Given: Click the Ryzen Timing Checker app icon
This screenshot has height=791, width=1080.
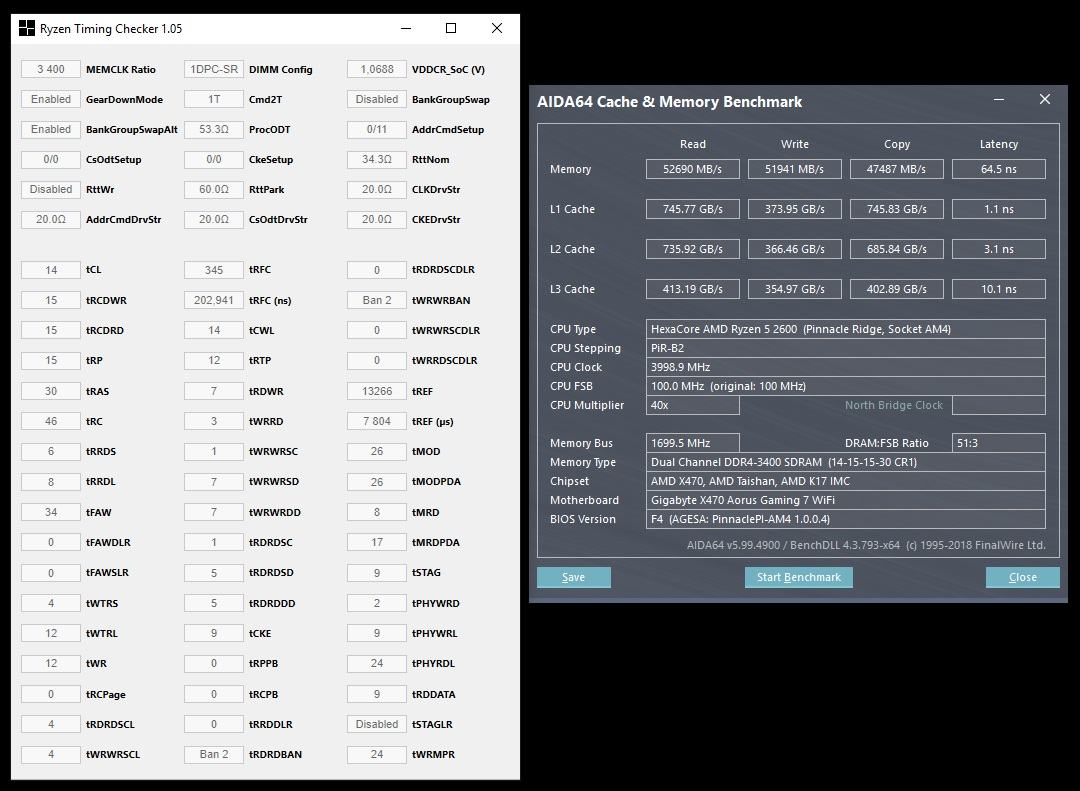Looking at the screenshot, I should [26, 28].
